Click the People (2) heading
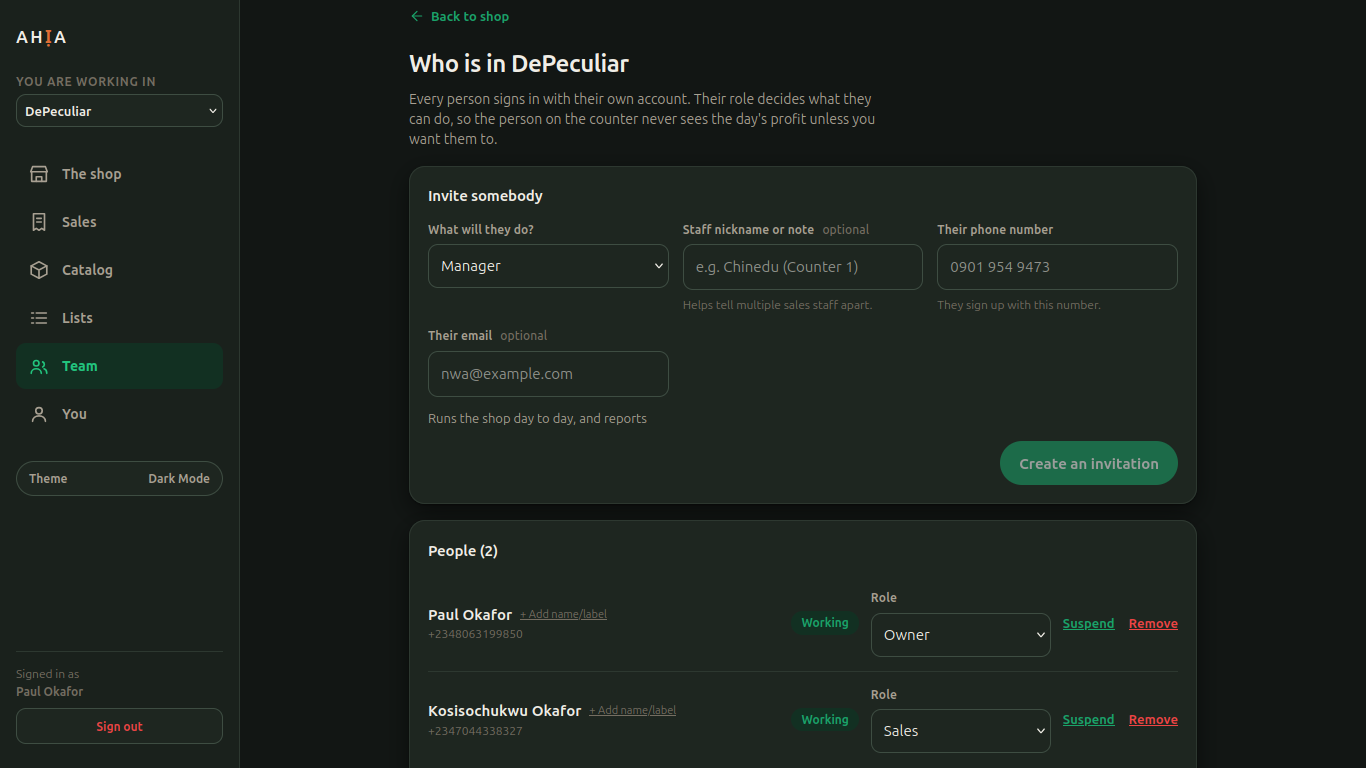Screen dimensions: 1366x768 click(463, 551)
